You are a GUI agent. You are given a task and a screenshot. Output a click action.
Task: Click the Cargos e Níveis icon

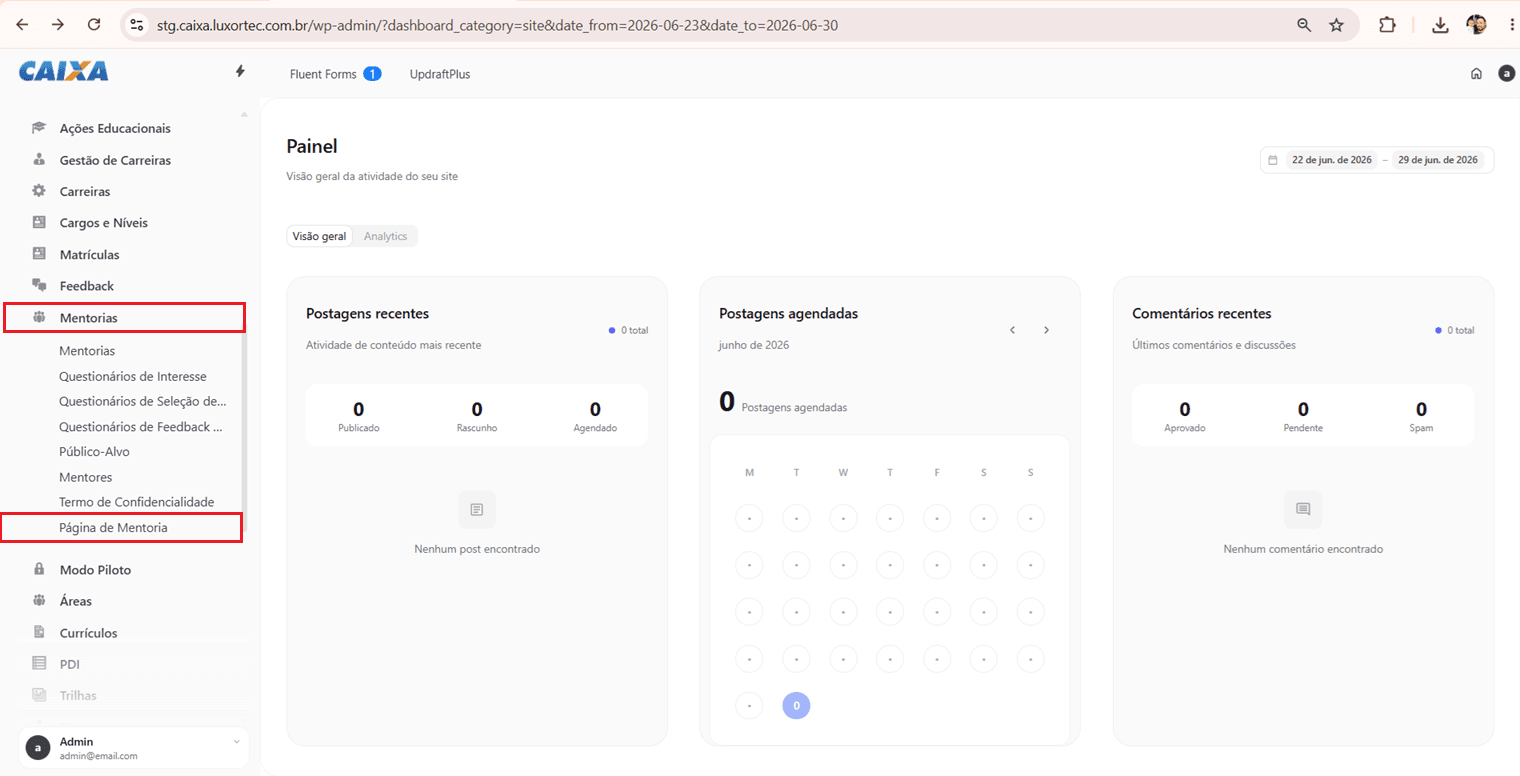(x=39, y=222)
